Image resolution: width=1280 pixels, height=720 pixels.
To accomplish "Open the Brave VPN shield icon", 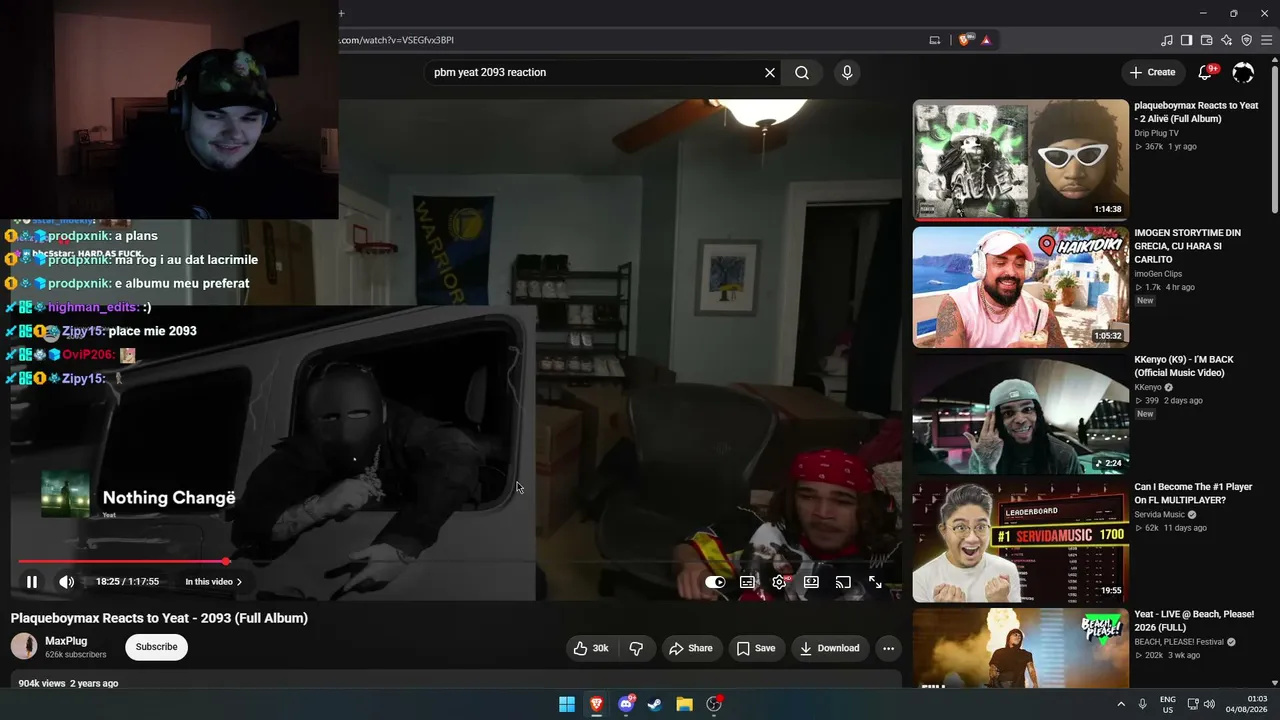I will click(1247, 40).
